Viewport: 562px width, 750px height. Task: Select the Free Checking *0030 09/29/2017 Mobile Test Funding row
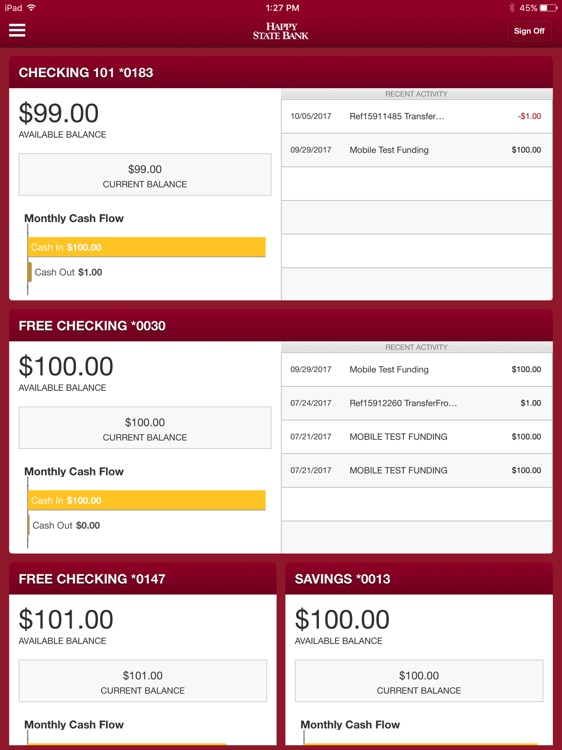coord(417,370)
